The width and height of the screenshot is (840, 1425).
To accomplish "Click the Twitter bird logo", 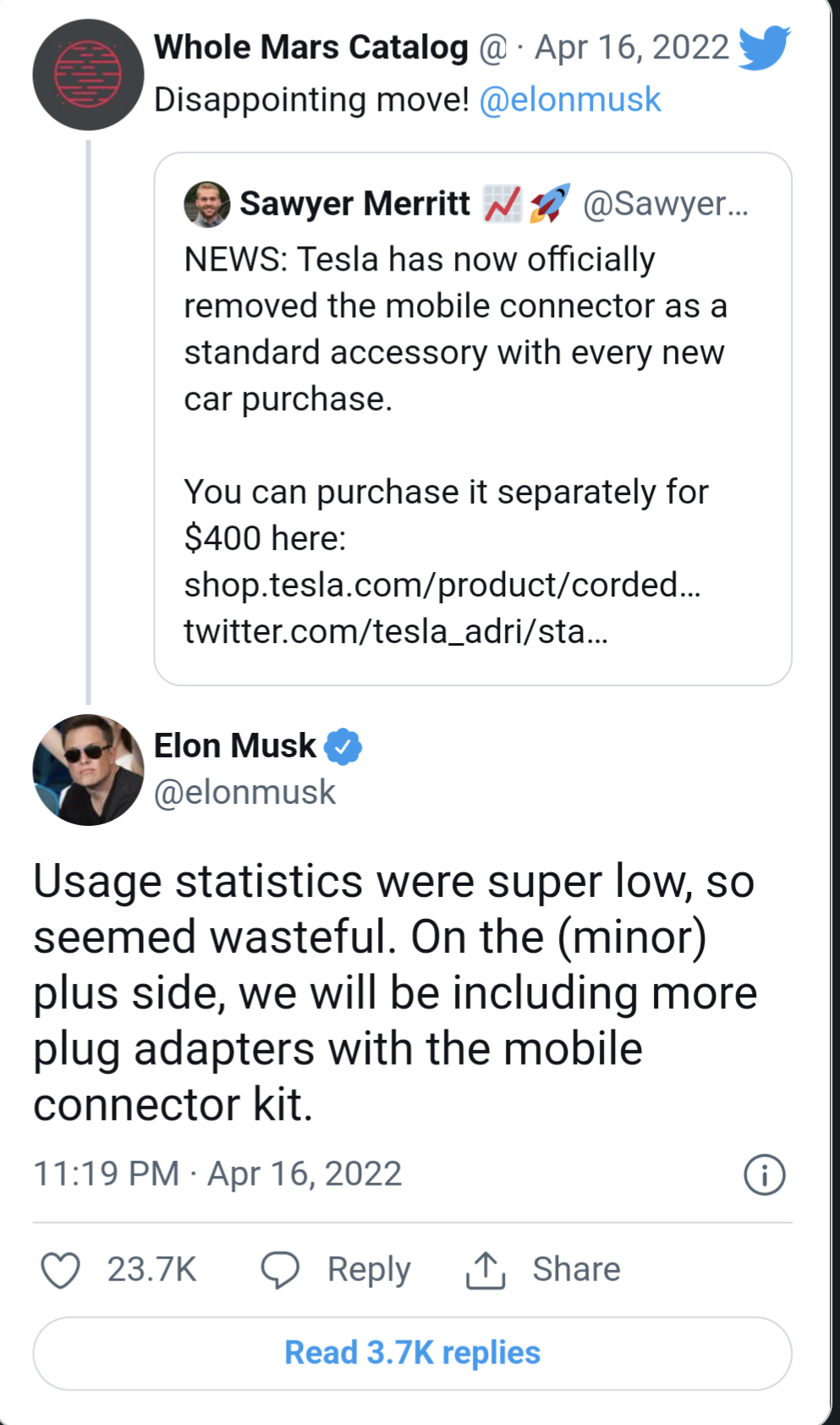I will pyautogui.click(x=764, y=47).
